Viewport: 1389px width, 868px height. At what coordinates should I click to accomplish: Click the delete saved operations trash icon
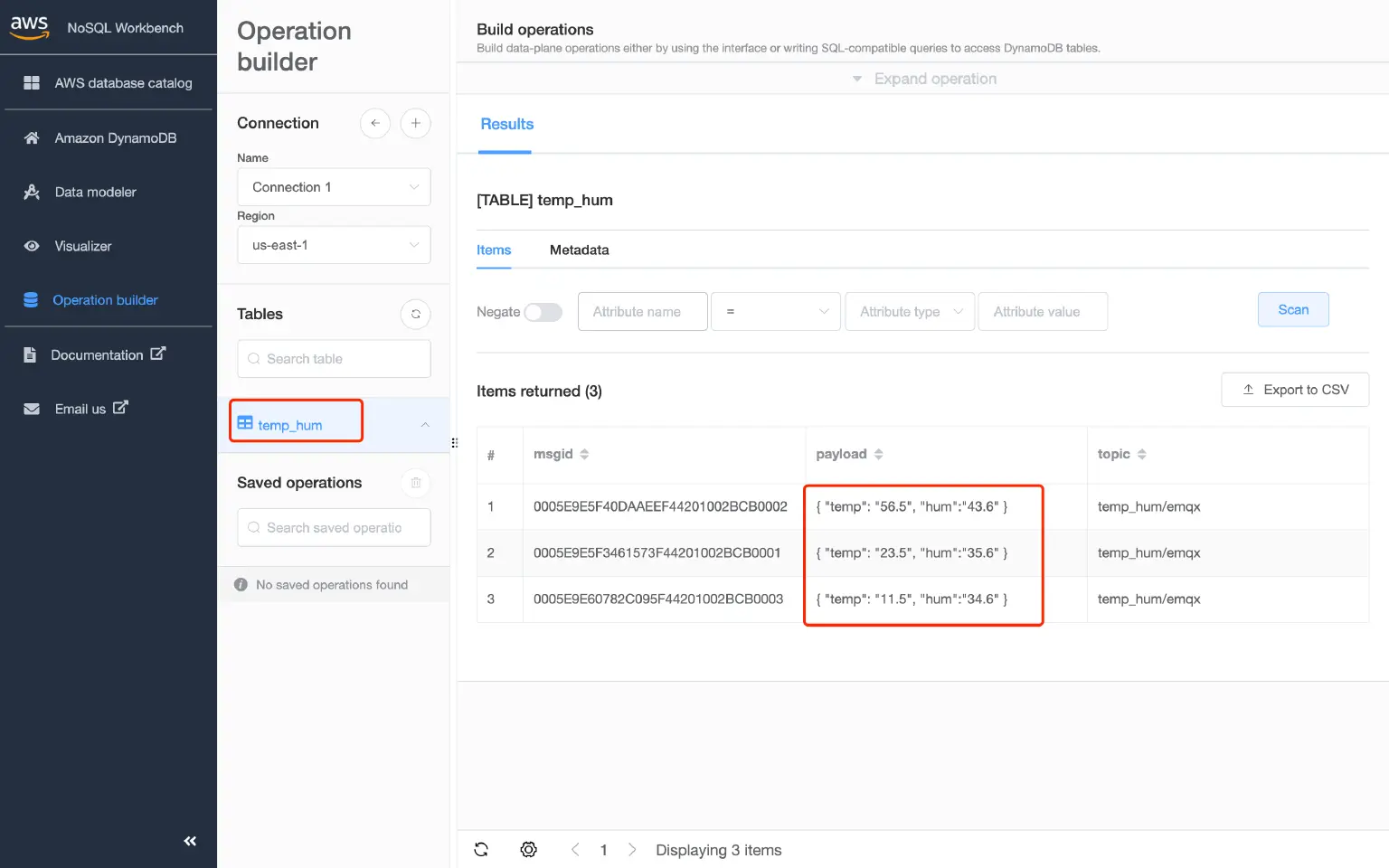(x=415, y=483)
